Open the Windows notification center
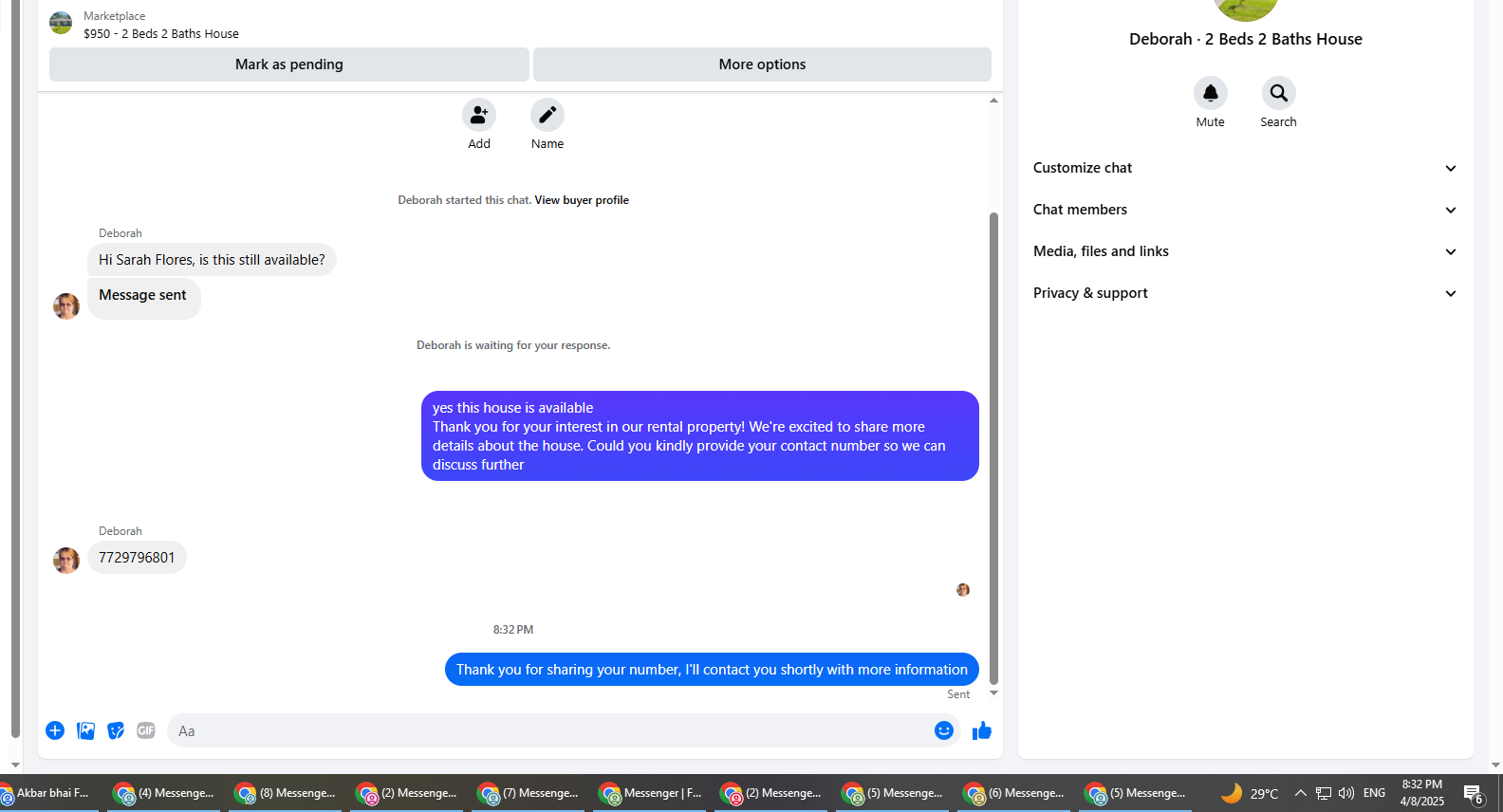The image size is (1503, 812). point(1474,794)
